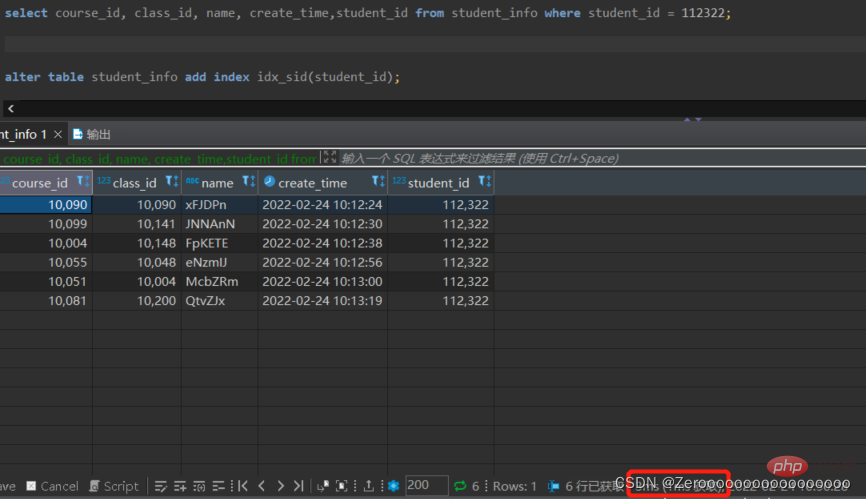Toggle sort on student_id column
Screen dimensions: 866x499
point(484,181)
